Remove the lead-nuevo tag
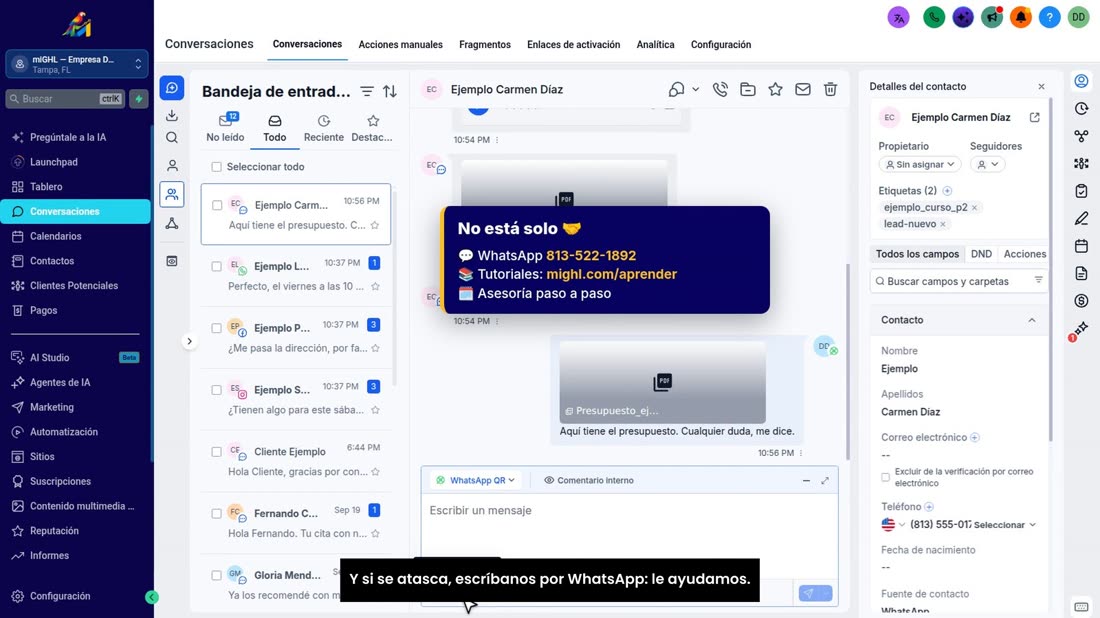 pos(943,224)
